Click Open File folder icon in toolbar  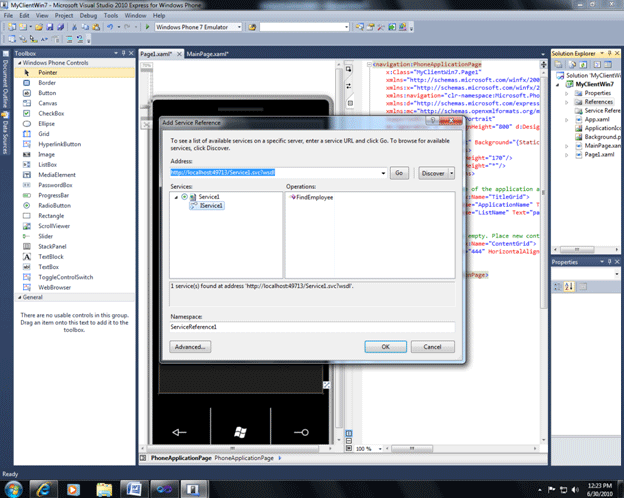pyautogui.click(x=39, y=27)
